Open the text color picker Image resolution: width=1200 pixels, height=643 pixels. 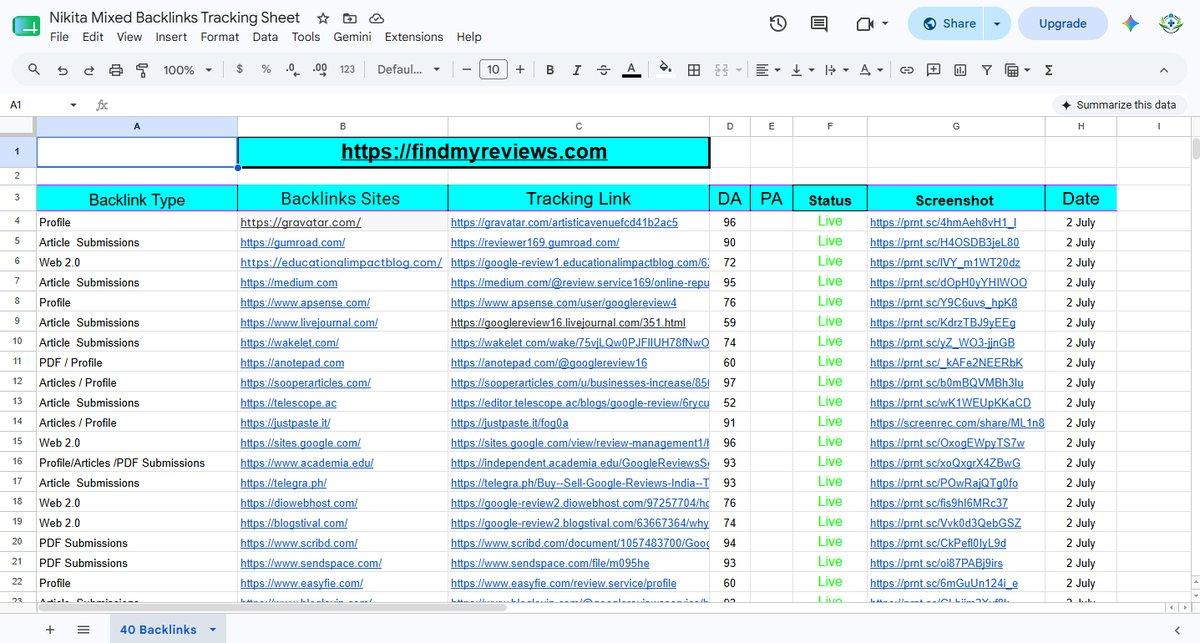click(631, 70)
